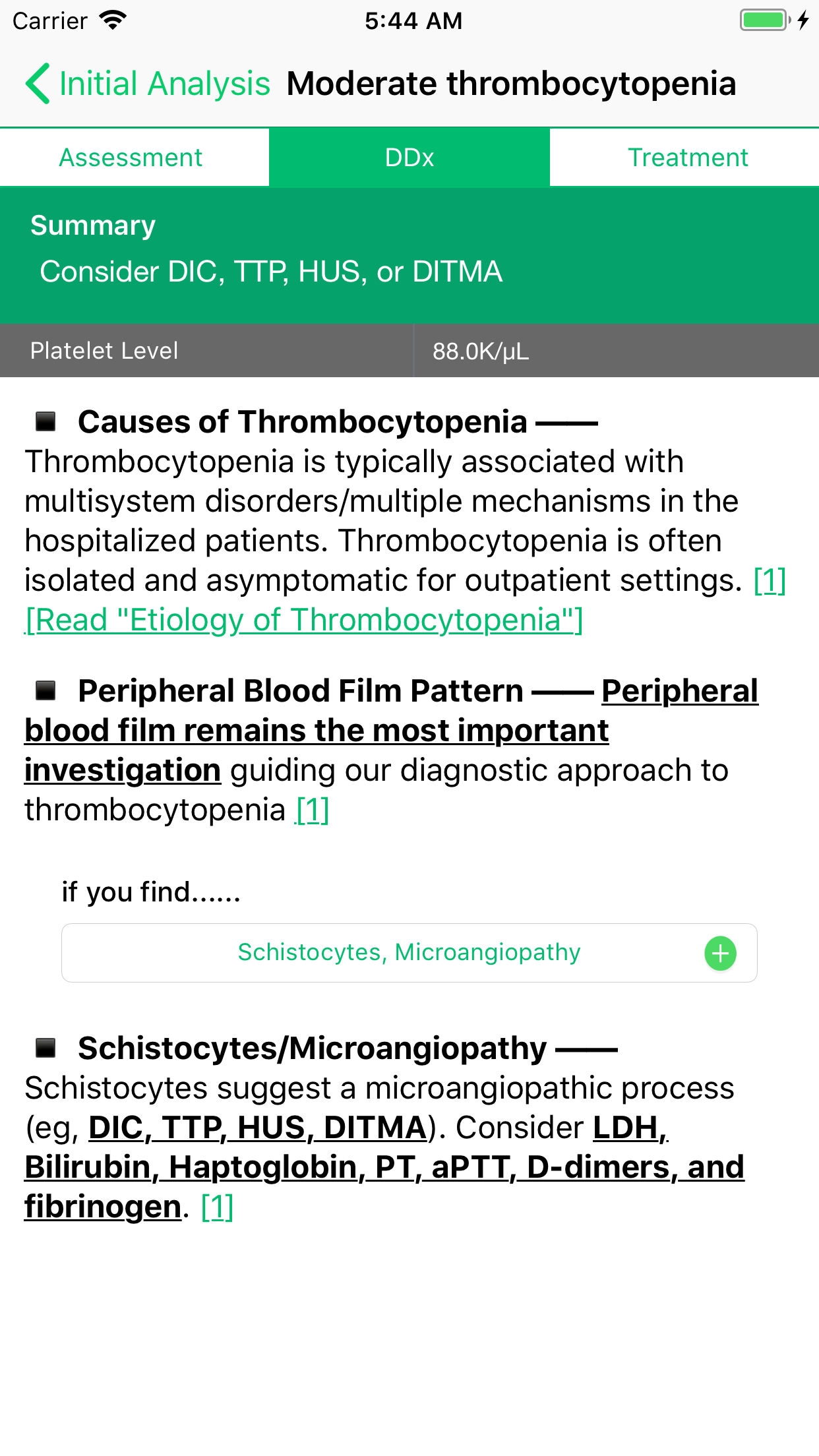This screenshot has width=819, height=1456.
Task: Expand the Schistocytes, Microangiopathy selector
Action: point(409,953)
